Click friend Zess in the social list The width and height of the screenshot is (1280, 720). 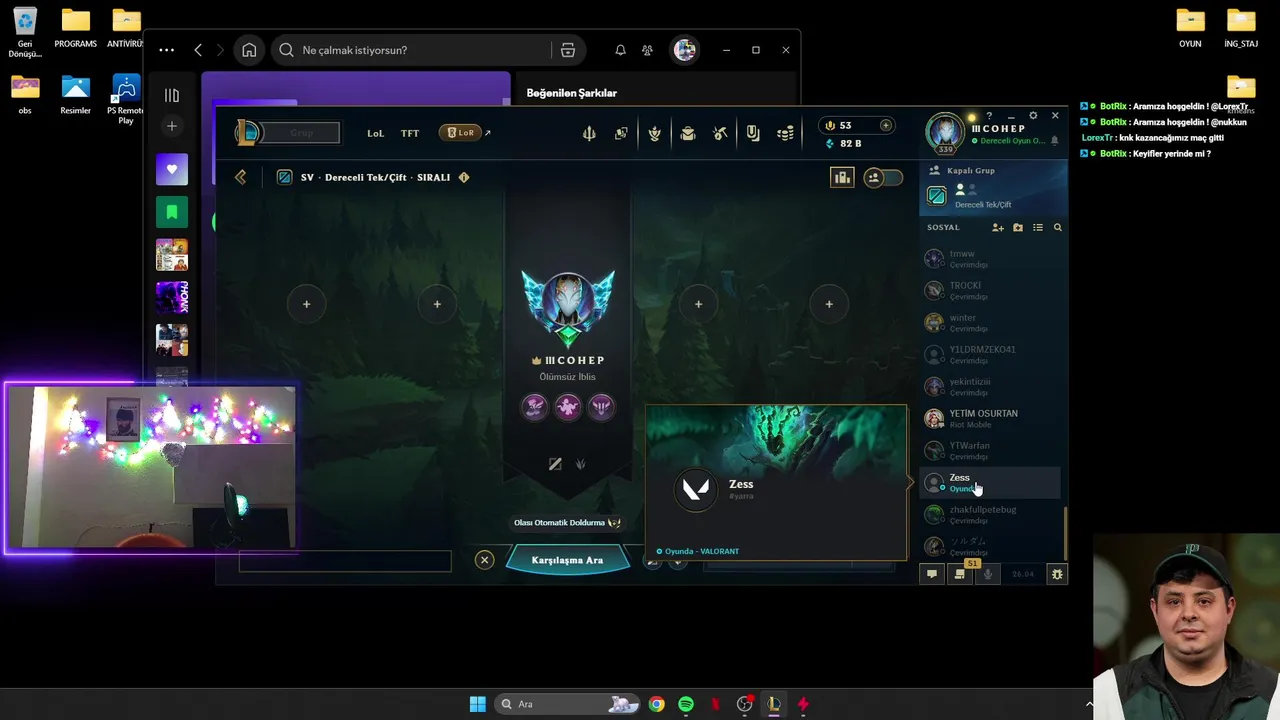[990, 482]
